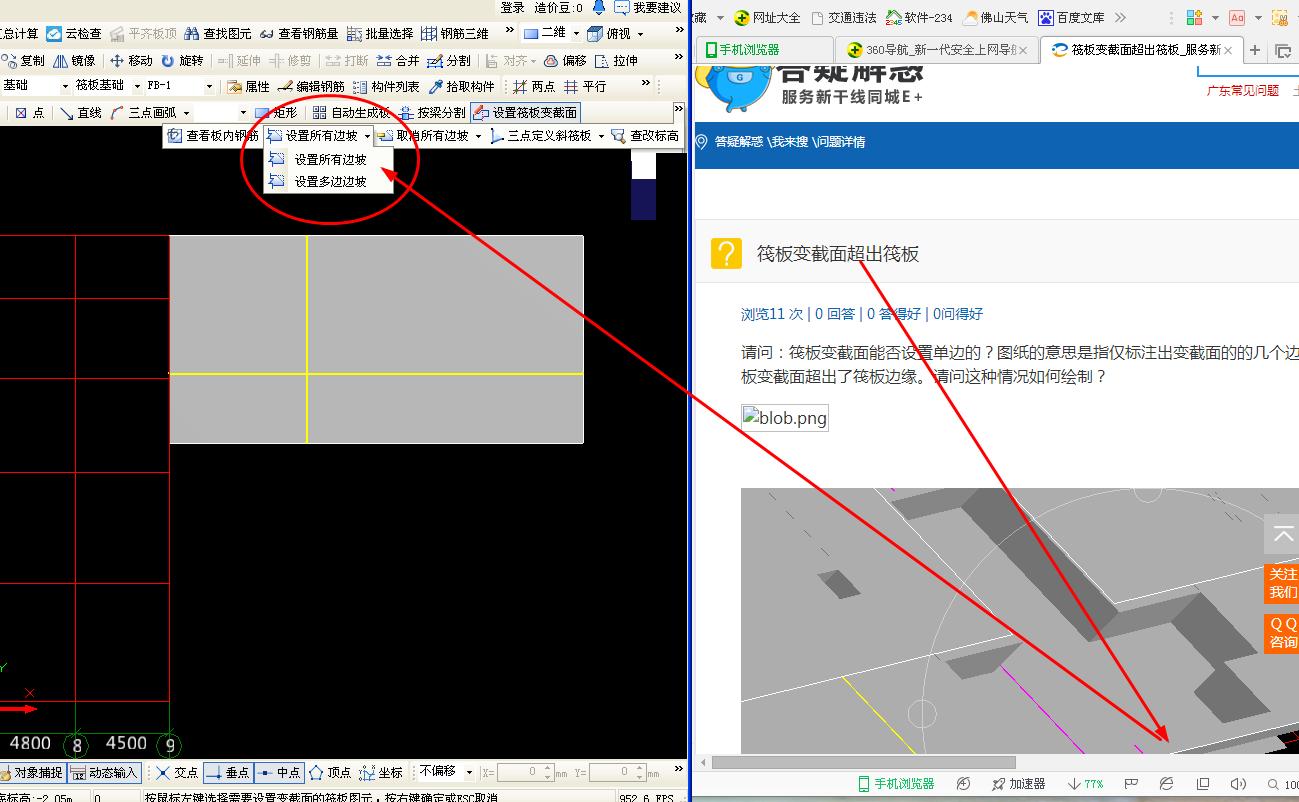1299x802 pixels.
Task: Select the 合并 merge tool
Action: 398,61
